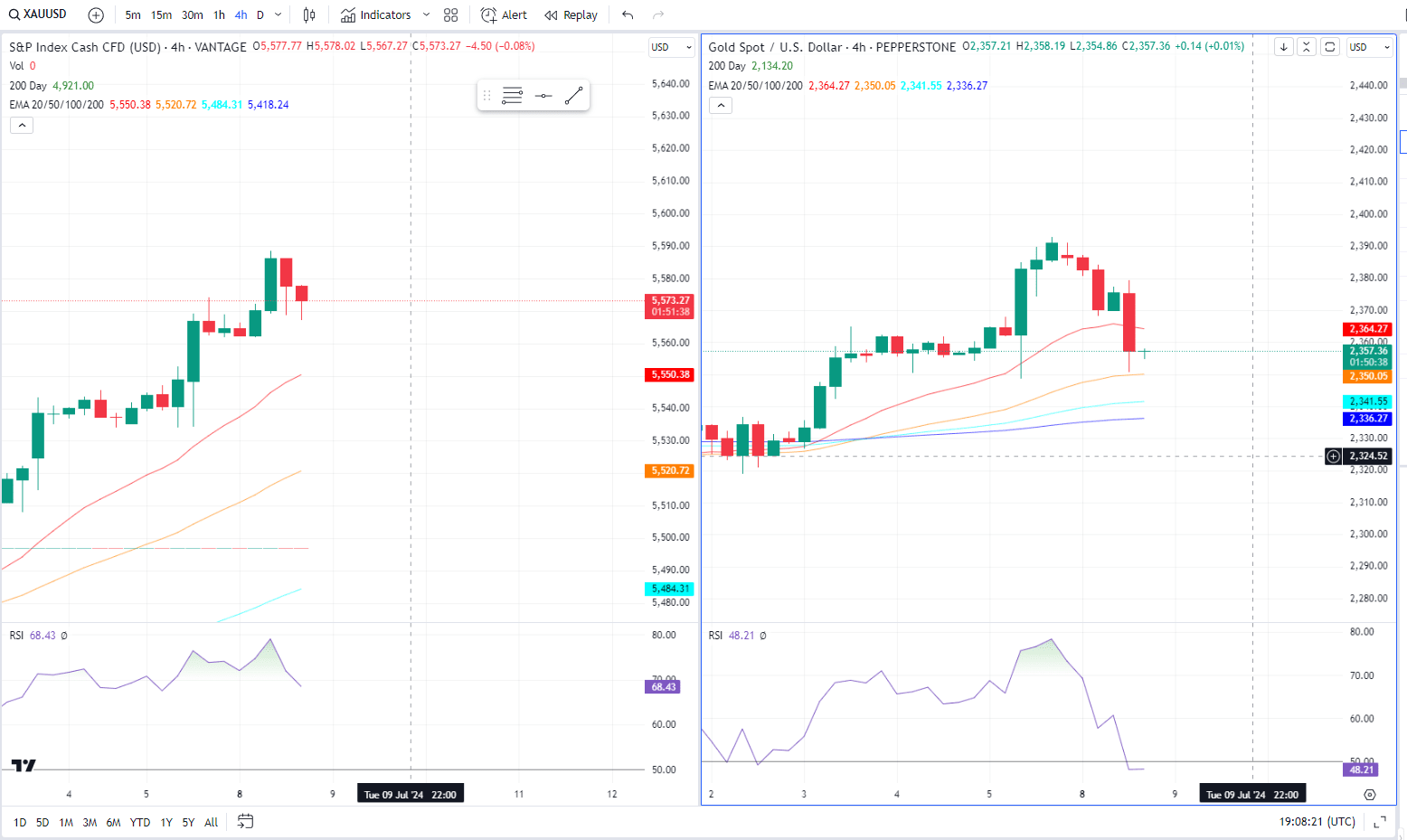
Task: Open the go-to-date calendar icon
Action: [245, 822]
